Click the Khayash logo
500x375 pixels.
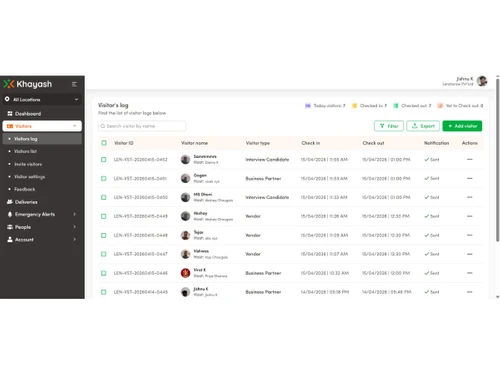[28, 84]
